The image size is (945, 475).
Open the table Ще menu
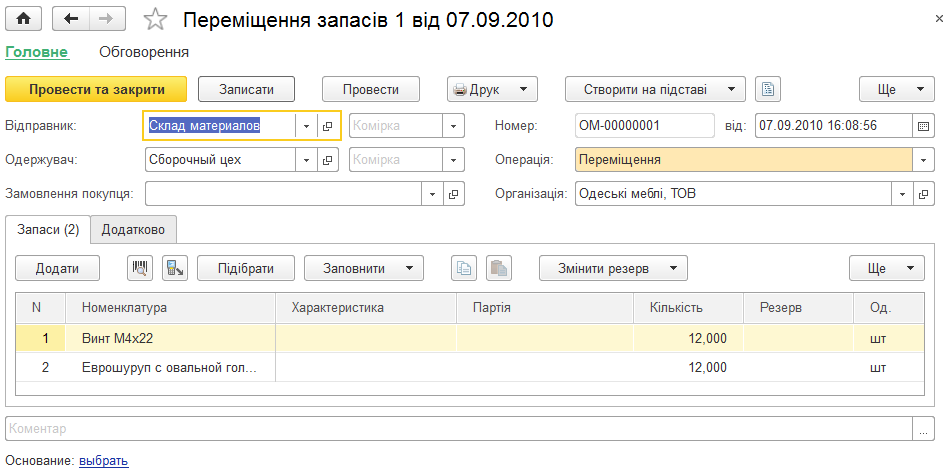(887, 268)
